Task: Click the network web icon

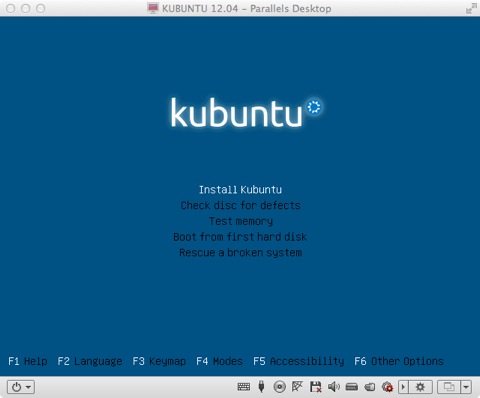Action: (297, 386)
